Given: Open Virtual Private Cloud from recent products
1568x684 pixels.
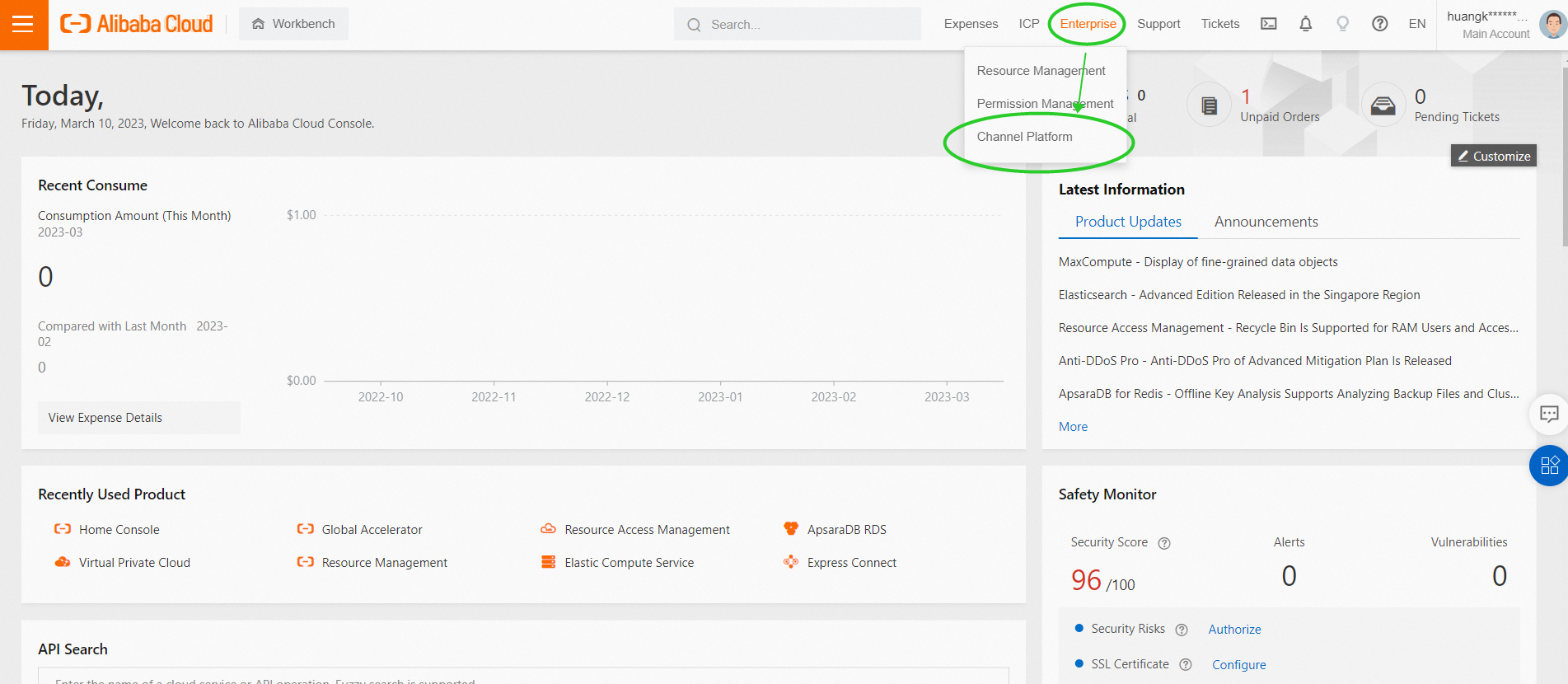Looking at the screenshot, I should (x=134, y=563).
